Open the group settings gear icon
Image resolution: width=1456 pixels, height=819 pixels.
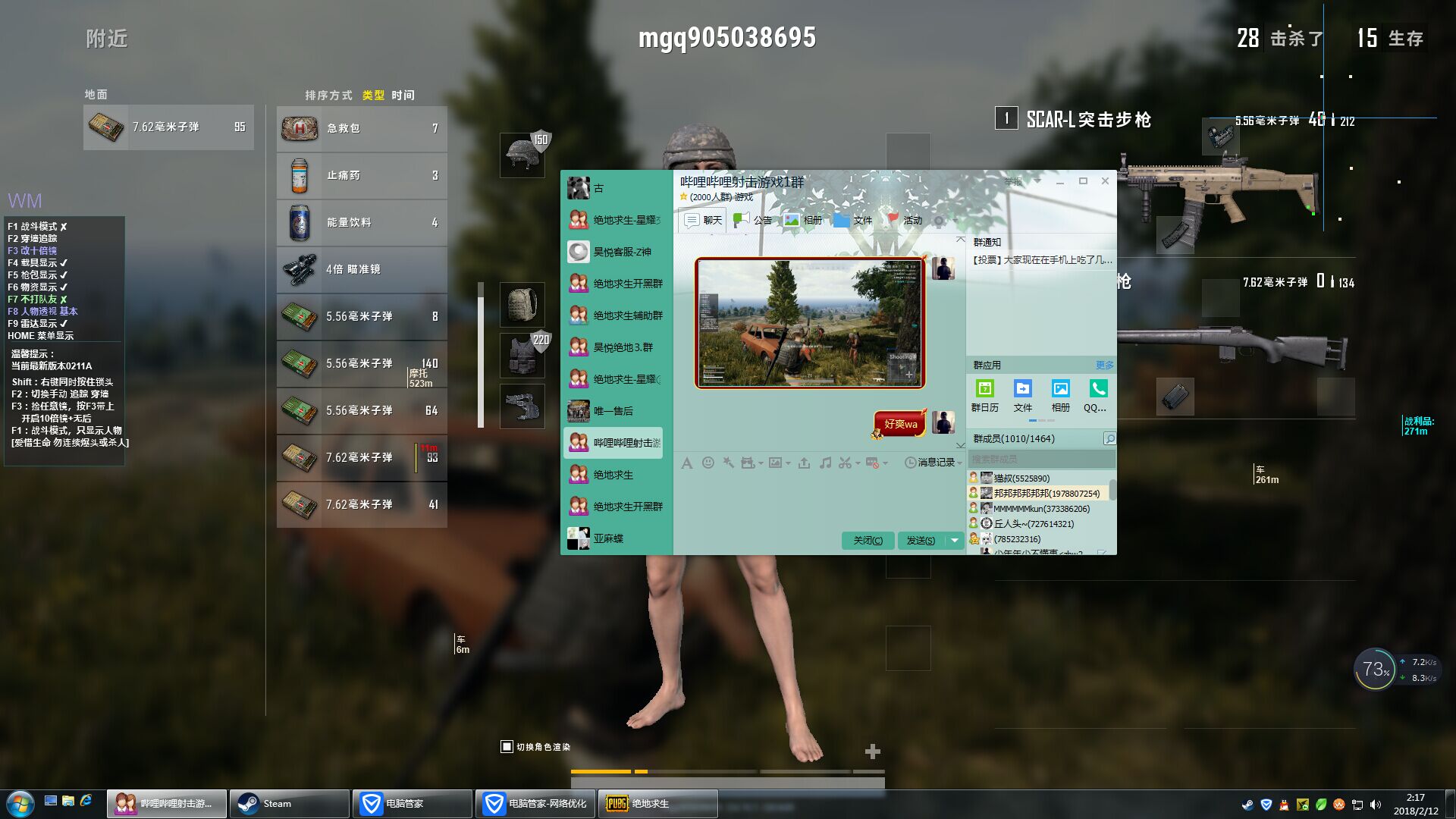click(939, 221)
